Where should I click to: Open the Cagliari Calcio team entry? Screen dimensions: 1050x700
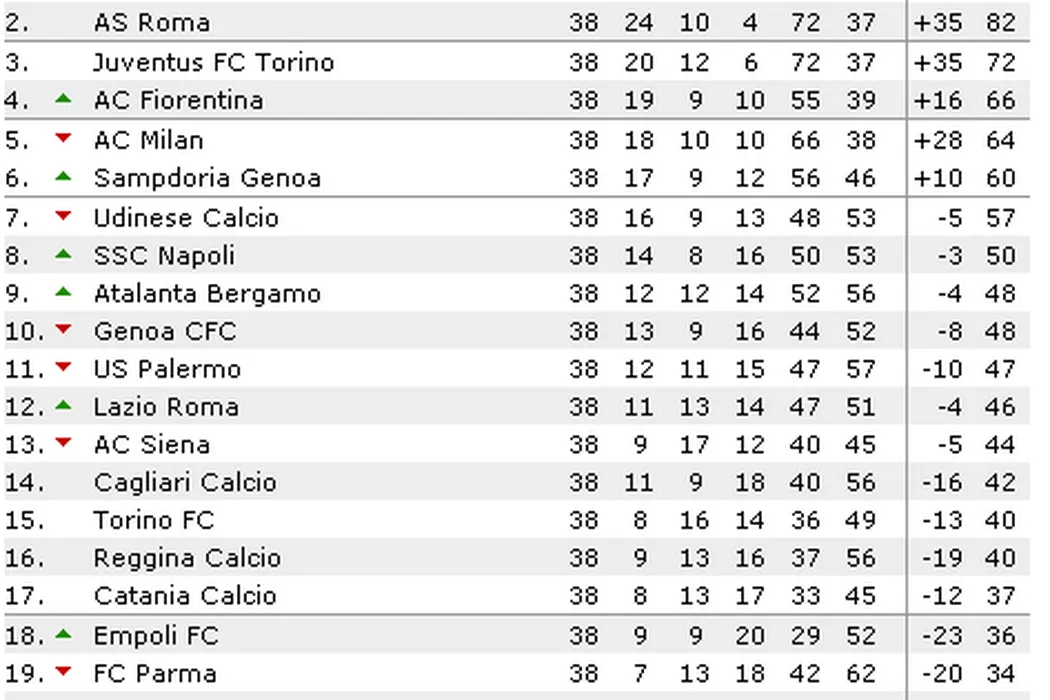point(185,483)
